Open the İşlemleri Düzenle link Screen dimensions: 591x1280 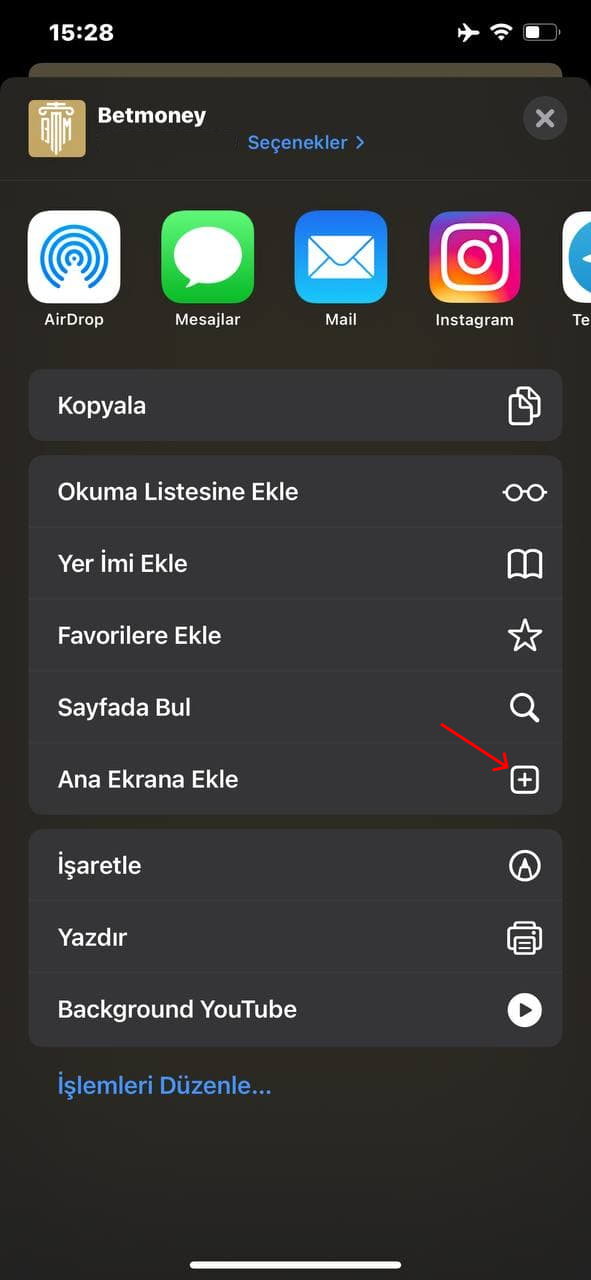(165, 1085)
